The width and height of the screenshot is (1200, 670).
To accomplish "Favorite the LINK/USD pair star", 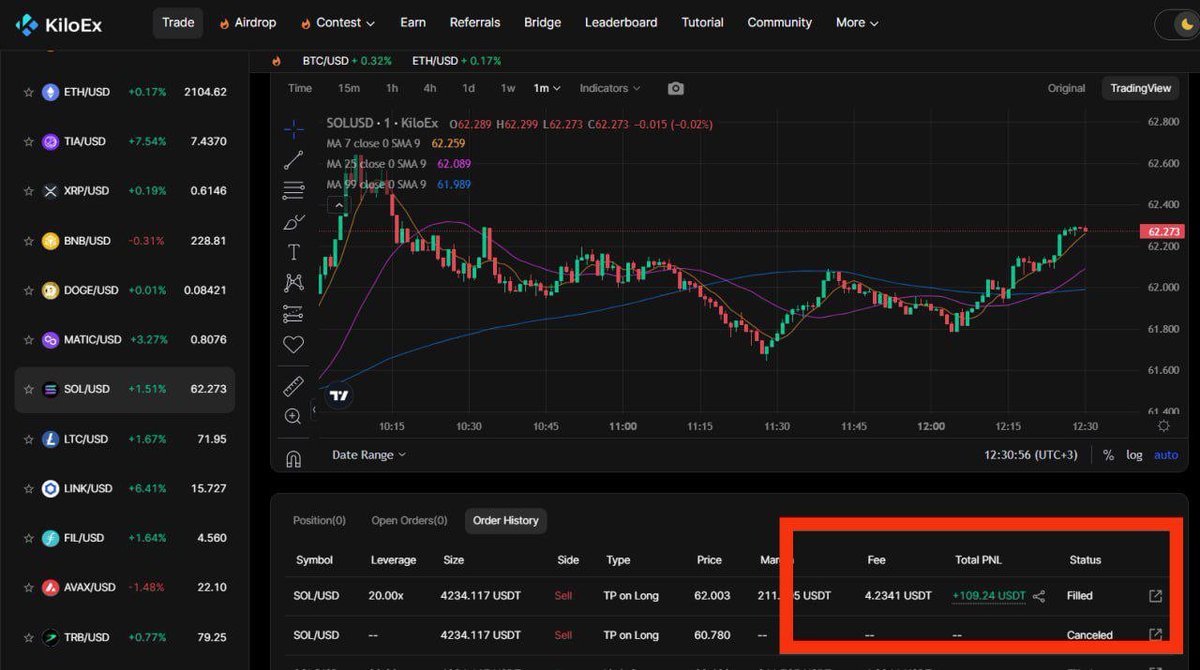I will (x=29, y=489).
